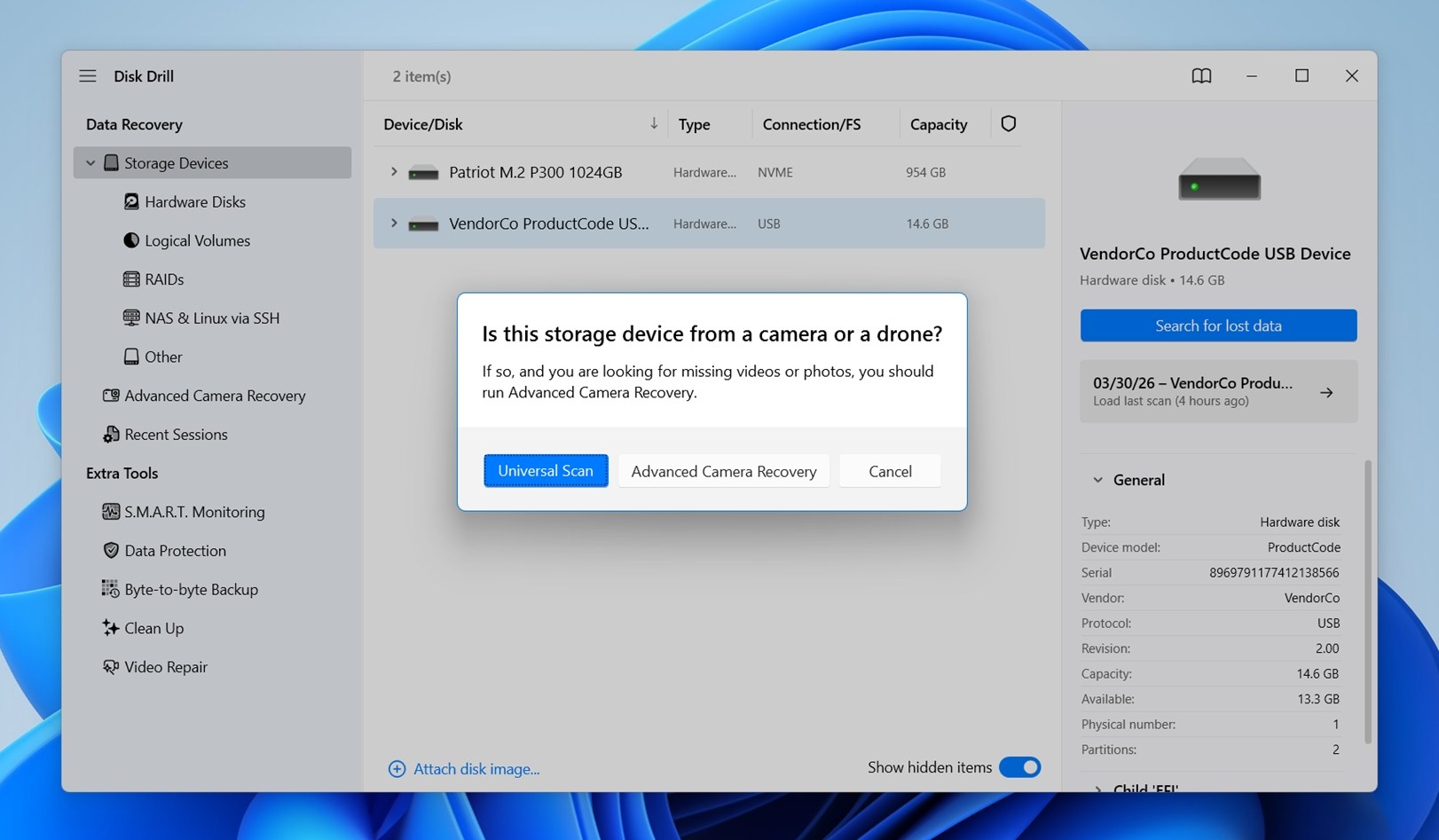Sort by Capacity column header
Image resolution: width=1439 pixels, height=840 pixels.
coord(939,124)
